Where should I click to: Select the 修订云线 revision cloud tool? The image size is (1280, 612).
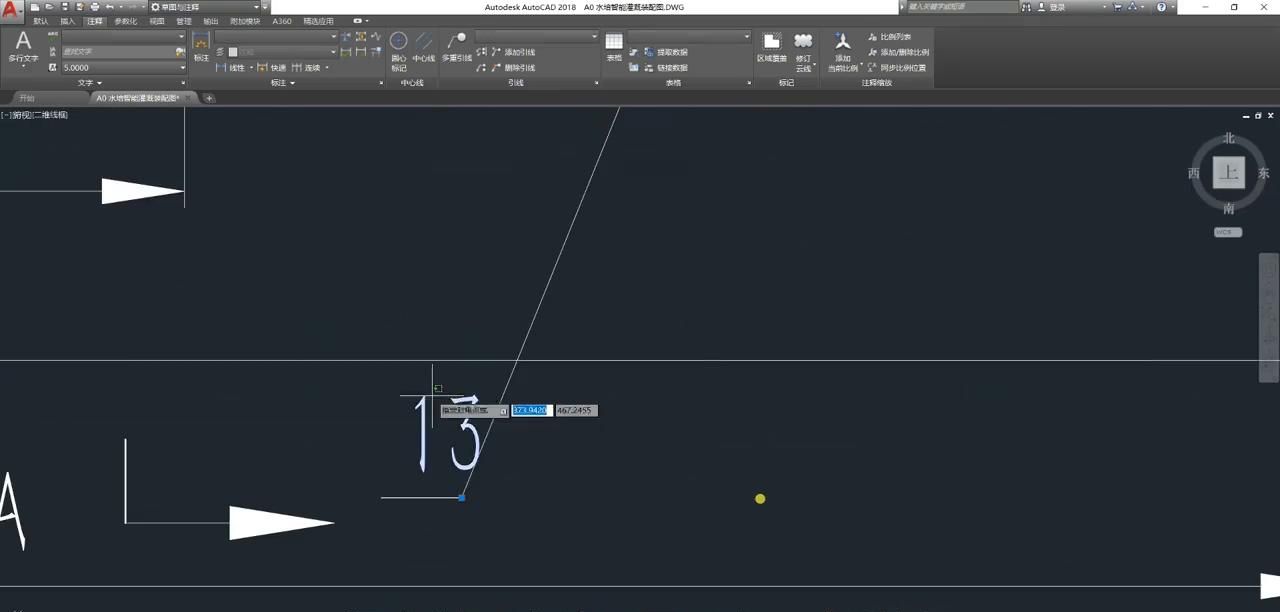click(x=803, y=47)
